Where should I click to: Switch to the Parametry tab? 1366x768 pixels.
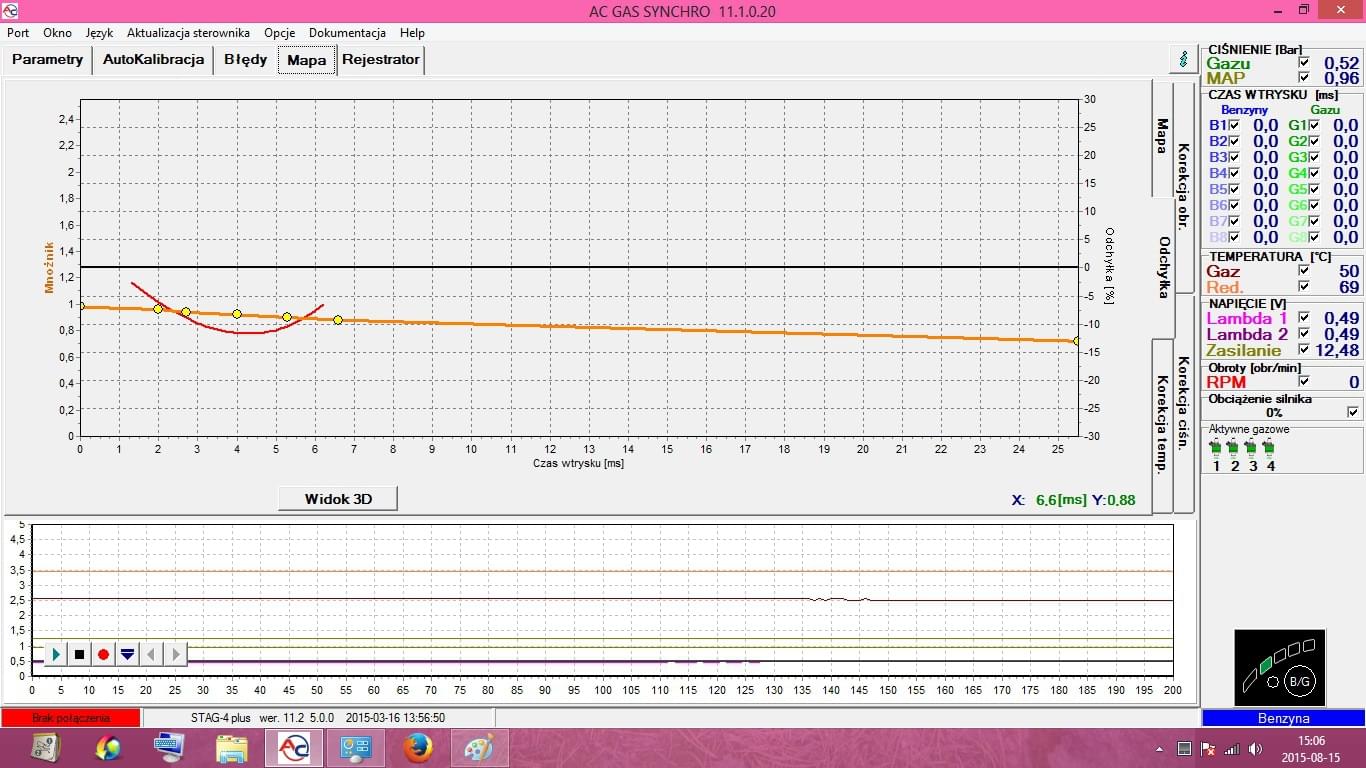[x=48, y=60]
